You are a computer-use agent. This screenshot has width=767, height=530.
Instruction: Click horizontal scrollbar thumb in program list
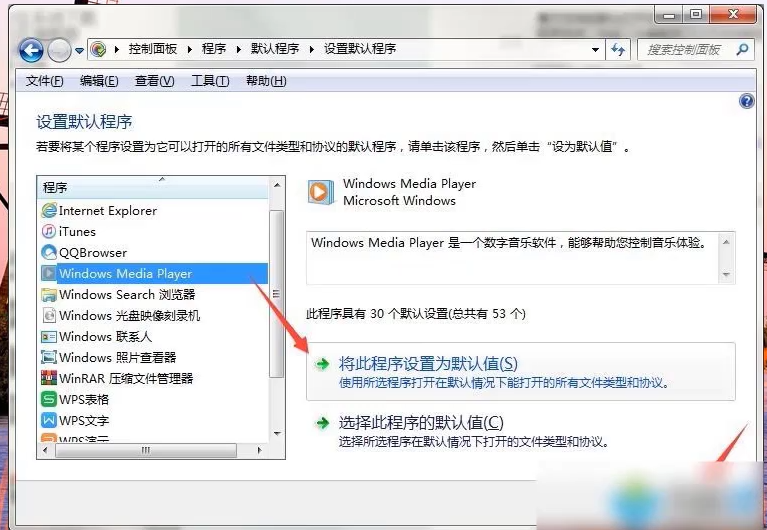pyautogui.click(x=146, y=450)
